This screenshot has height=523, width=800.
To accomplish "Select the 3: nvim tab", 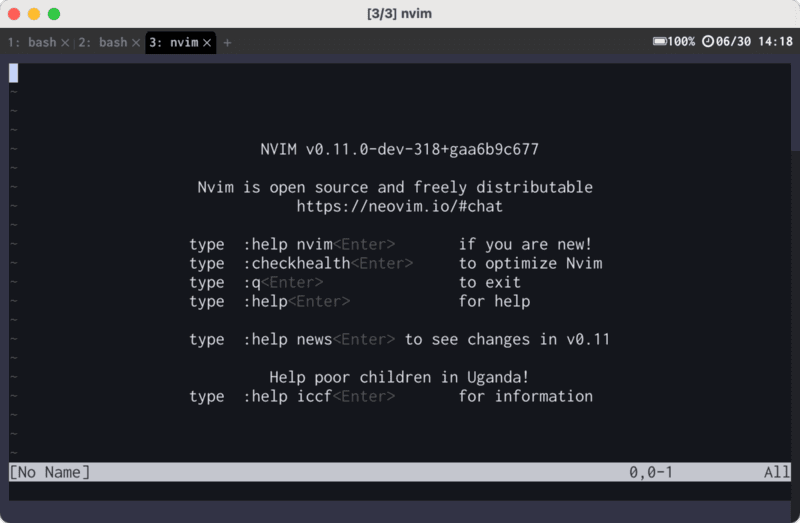I will [173, 42].
